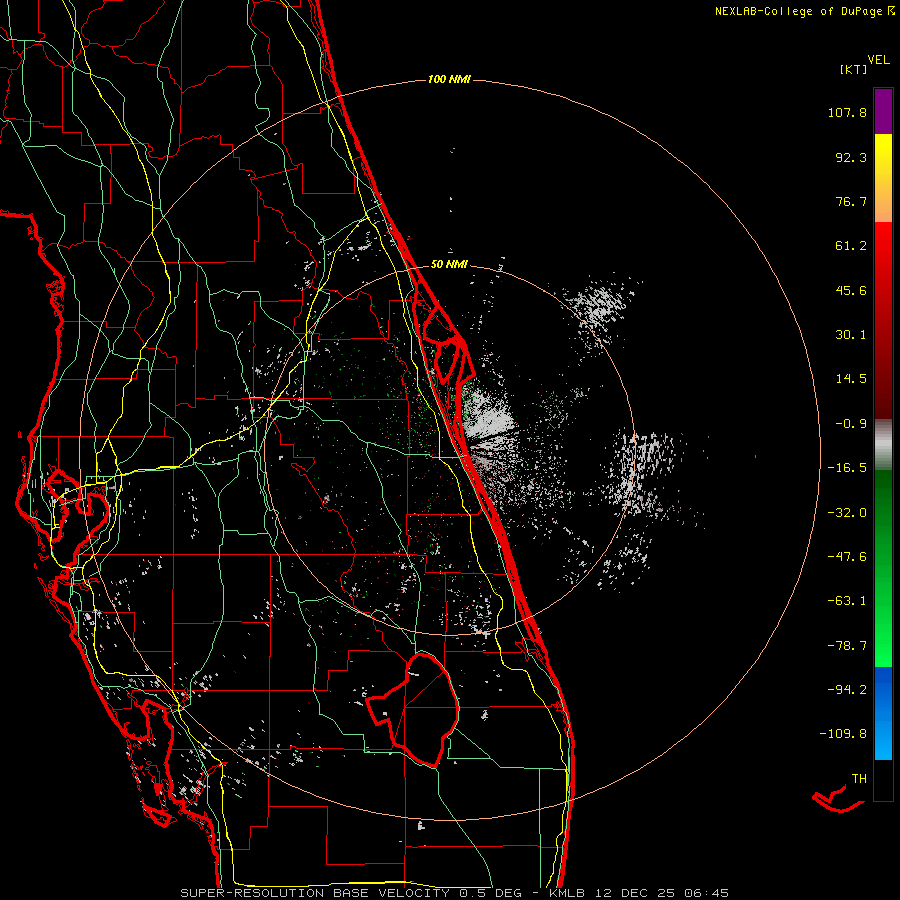
Task: Click the 92.3 legend value
Action: (x=851, y=157)
